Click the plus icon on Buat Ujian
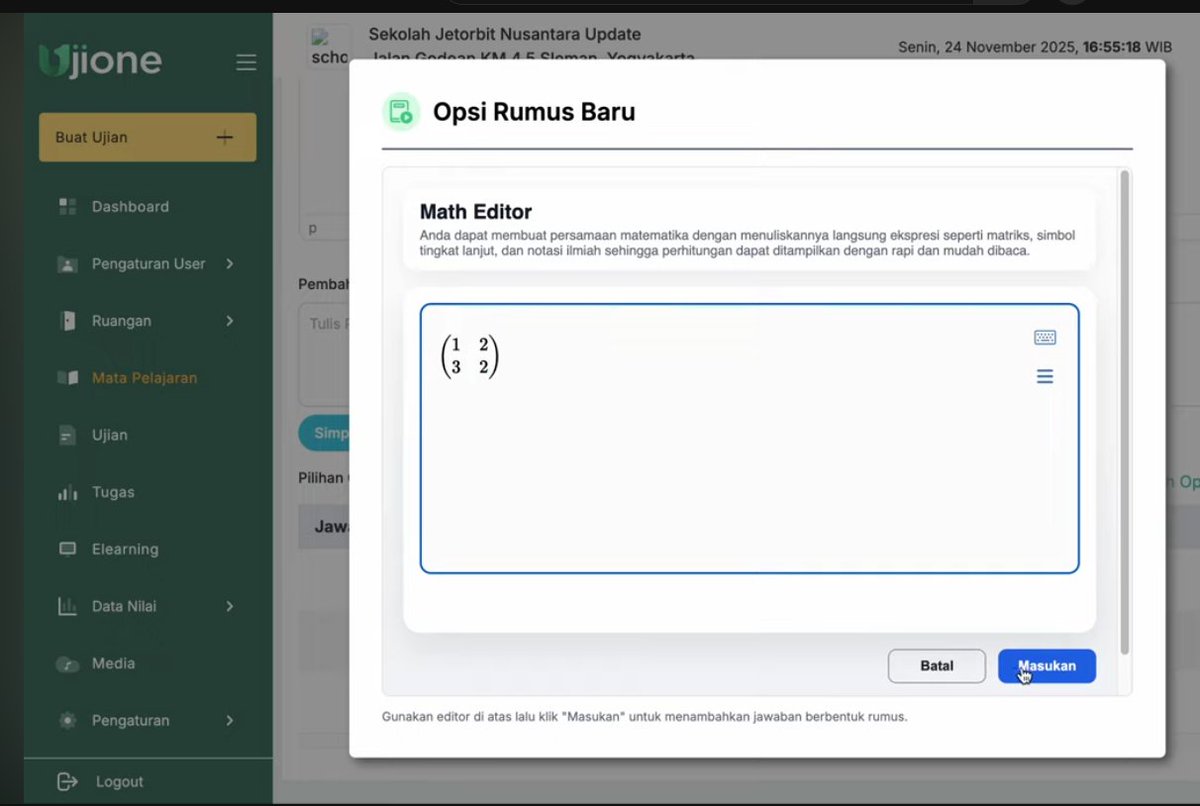Viewport: 1200px width, 806px height. click(225, 137)
